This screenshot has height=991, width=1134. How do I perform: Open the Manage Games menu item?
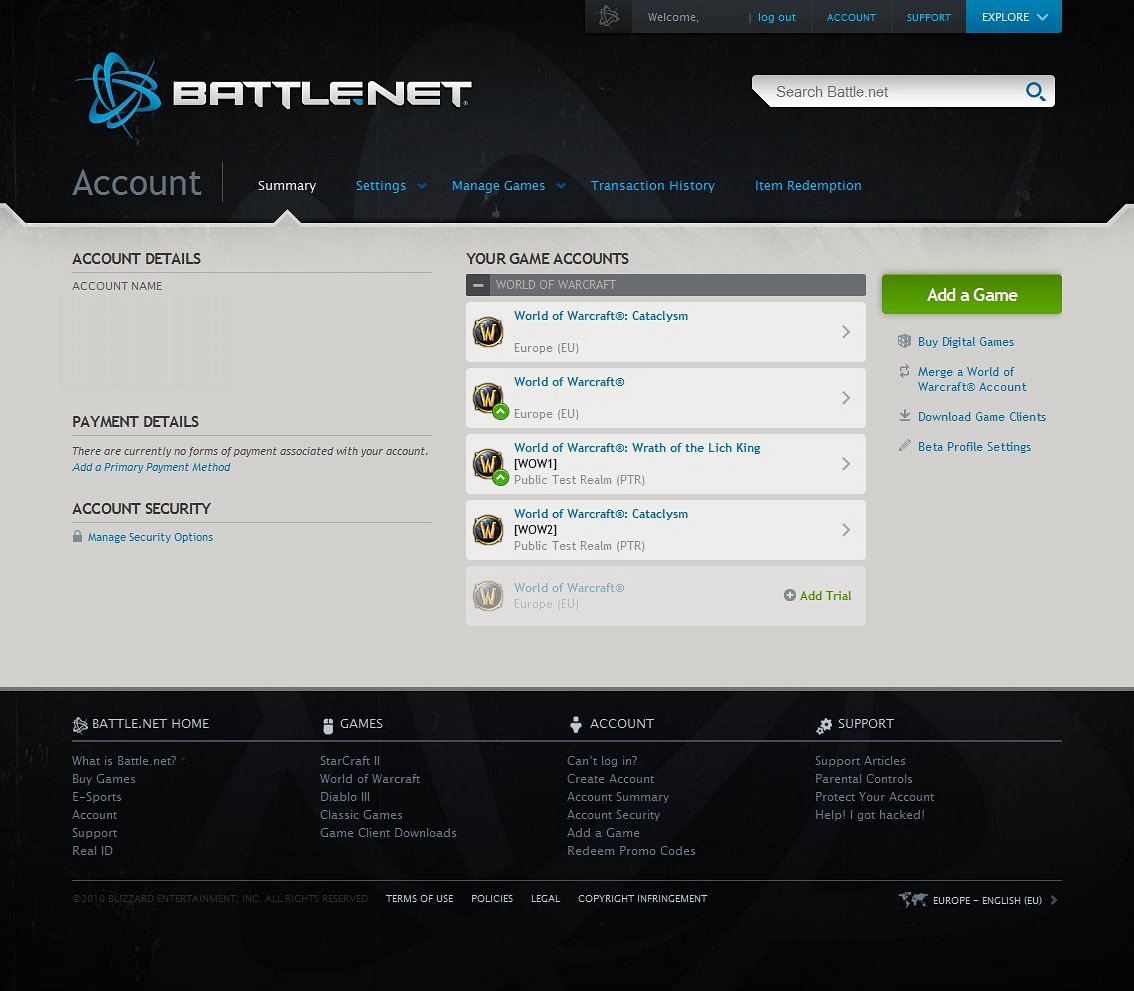(x=498, y=186)
